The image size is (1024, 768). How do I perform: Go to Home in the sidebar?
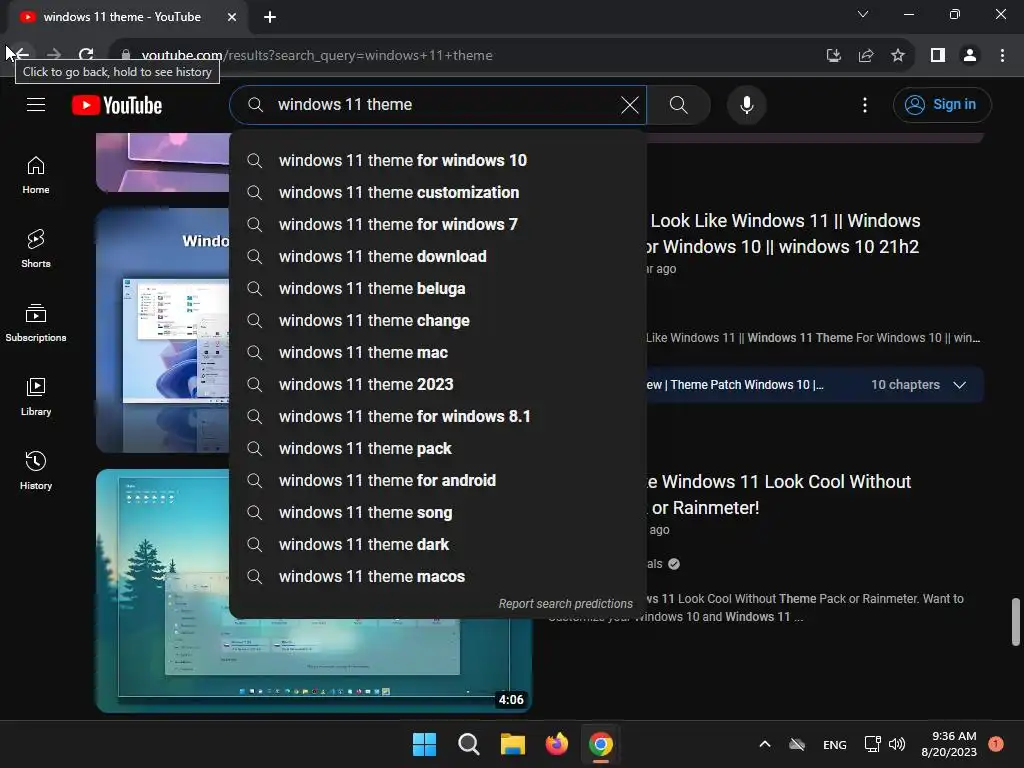pyautogui.click(x=36, y=175)
